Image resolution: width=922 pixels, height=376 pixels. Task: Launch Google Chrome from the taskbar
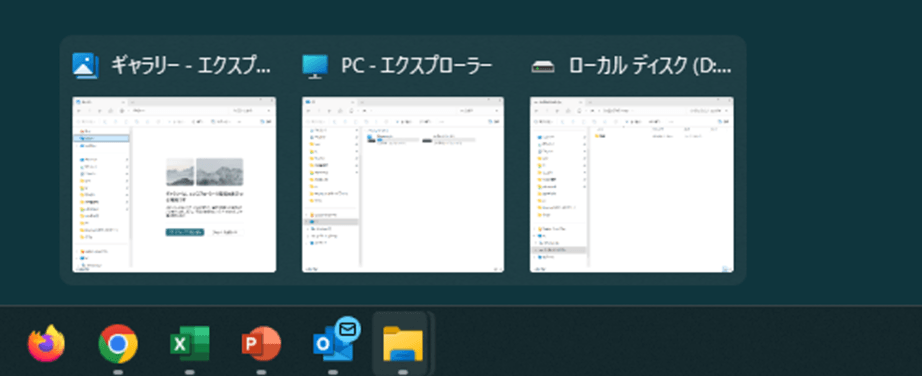(118, 344)
